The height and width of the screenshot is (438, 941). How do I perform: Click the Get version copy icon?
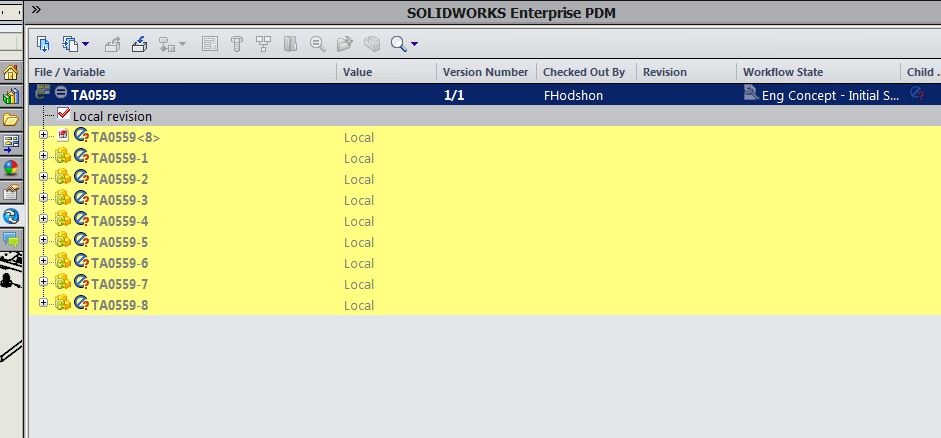point(70,44)
